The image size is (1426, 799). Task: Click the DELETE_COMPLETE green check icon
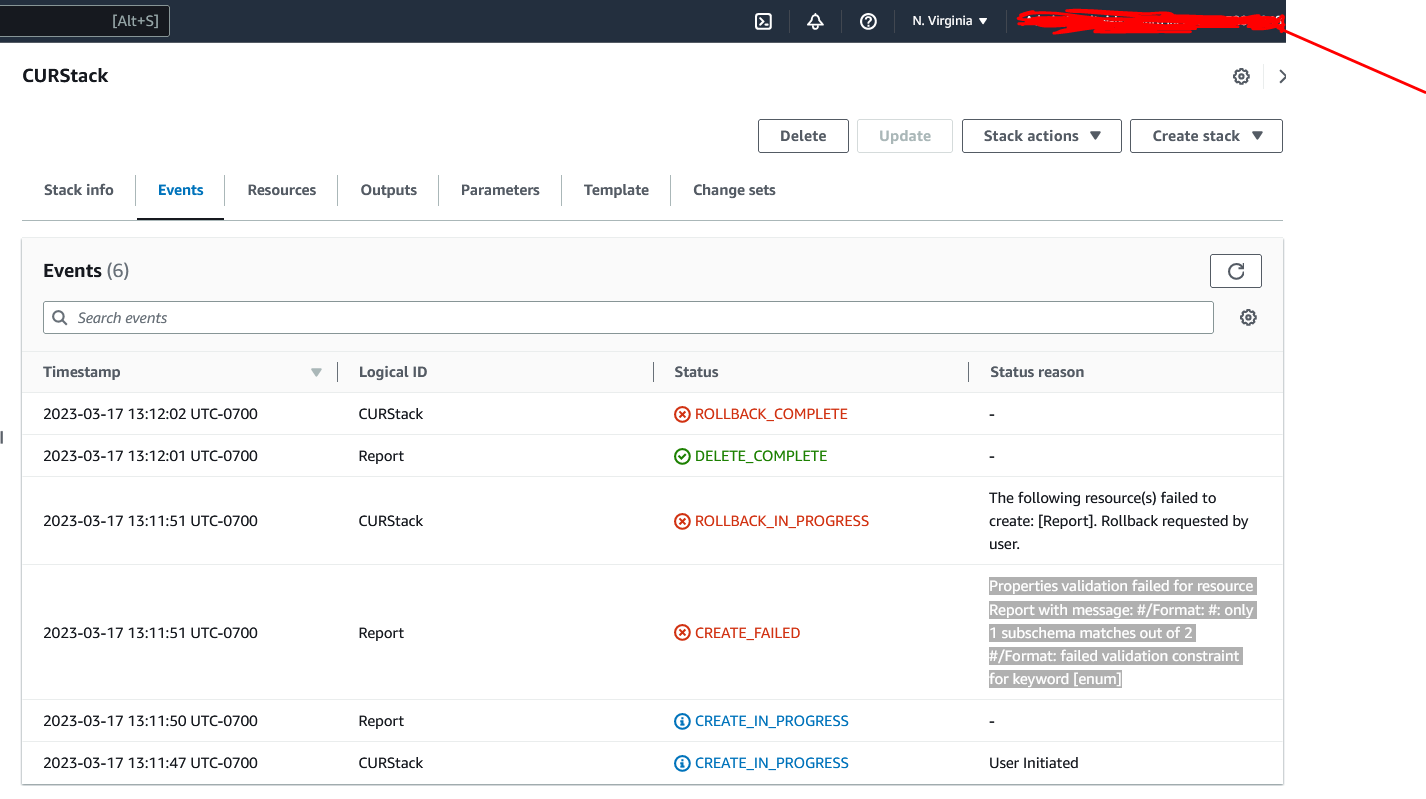pyautogui.click(x=682, y=455)
